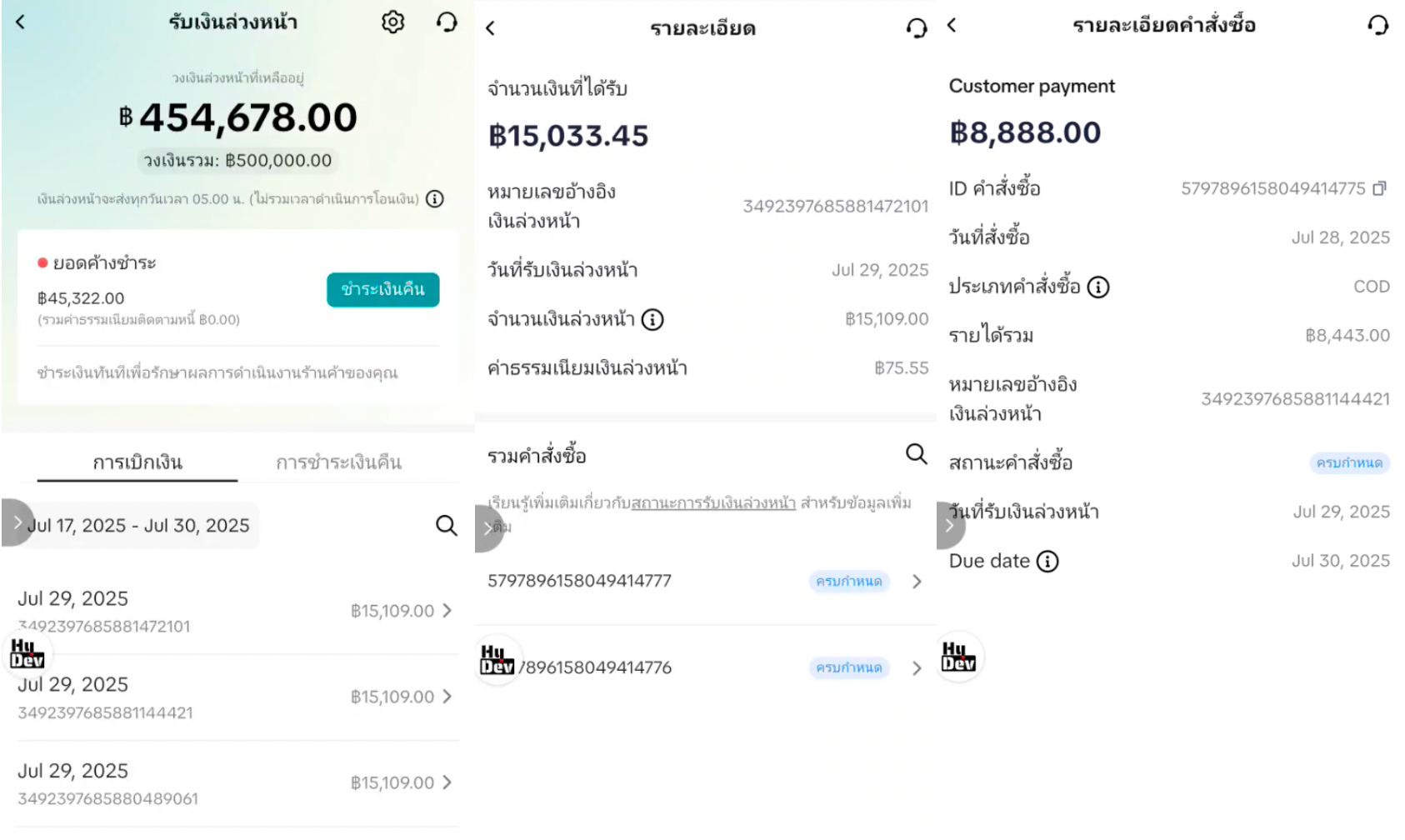This screenshot has width=1405, height=840.
Task: Open the สถานะการรับเงินล่วงหน้า link
Action: pyautogui.click(x=713, y=503)
